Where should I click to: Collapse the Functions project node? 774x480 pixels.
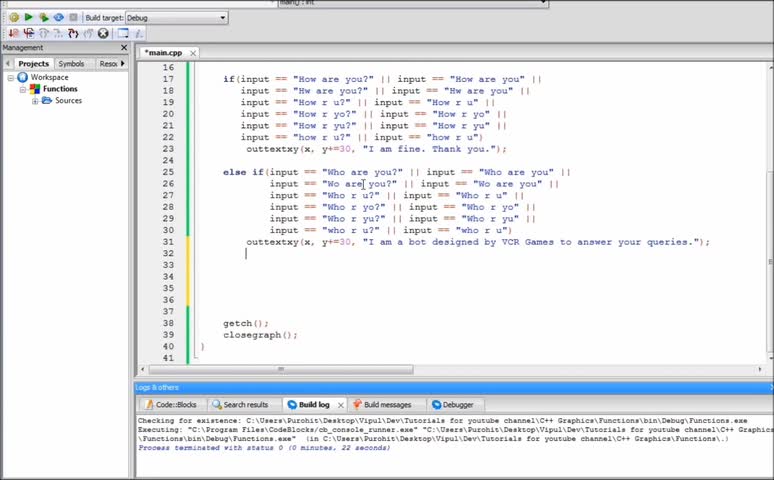coord(23,89)
